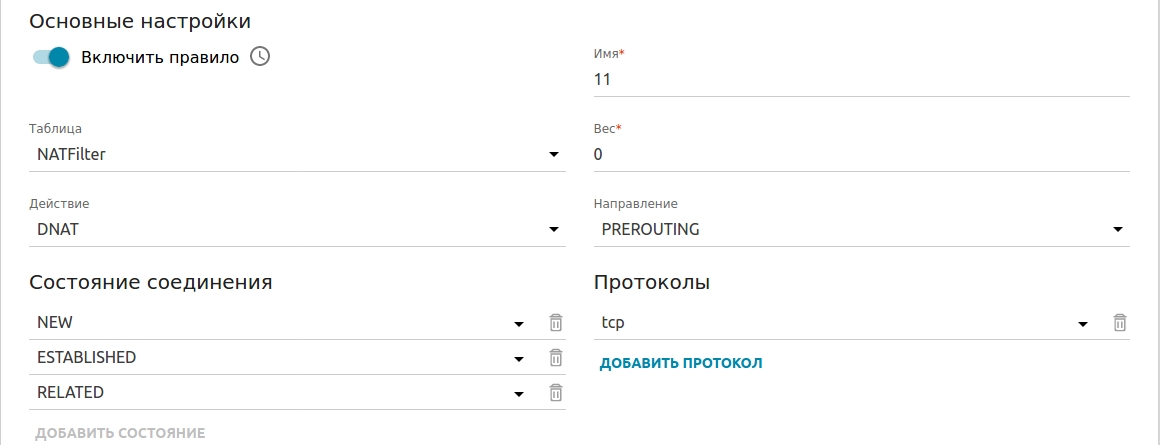
Task: Click the 'Включить правило' label text
Action: point(160,57)
